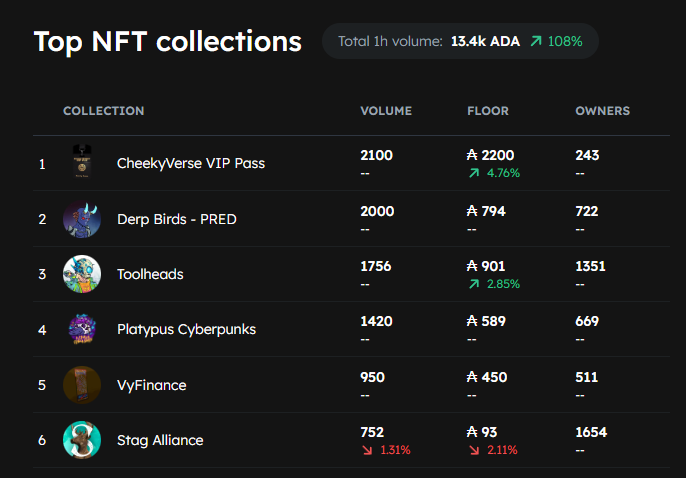Viewport: 686px width, 478px height.
Task: Click rank number 2 in the list
Action: pos(42,219)
